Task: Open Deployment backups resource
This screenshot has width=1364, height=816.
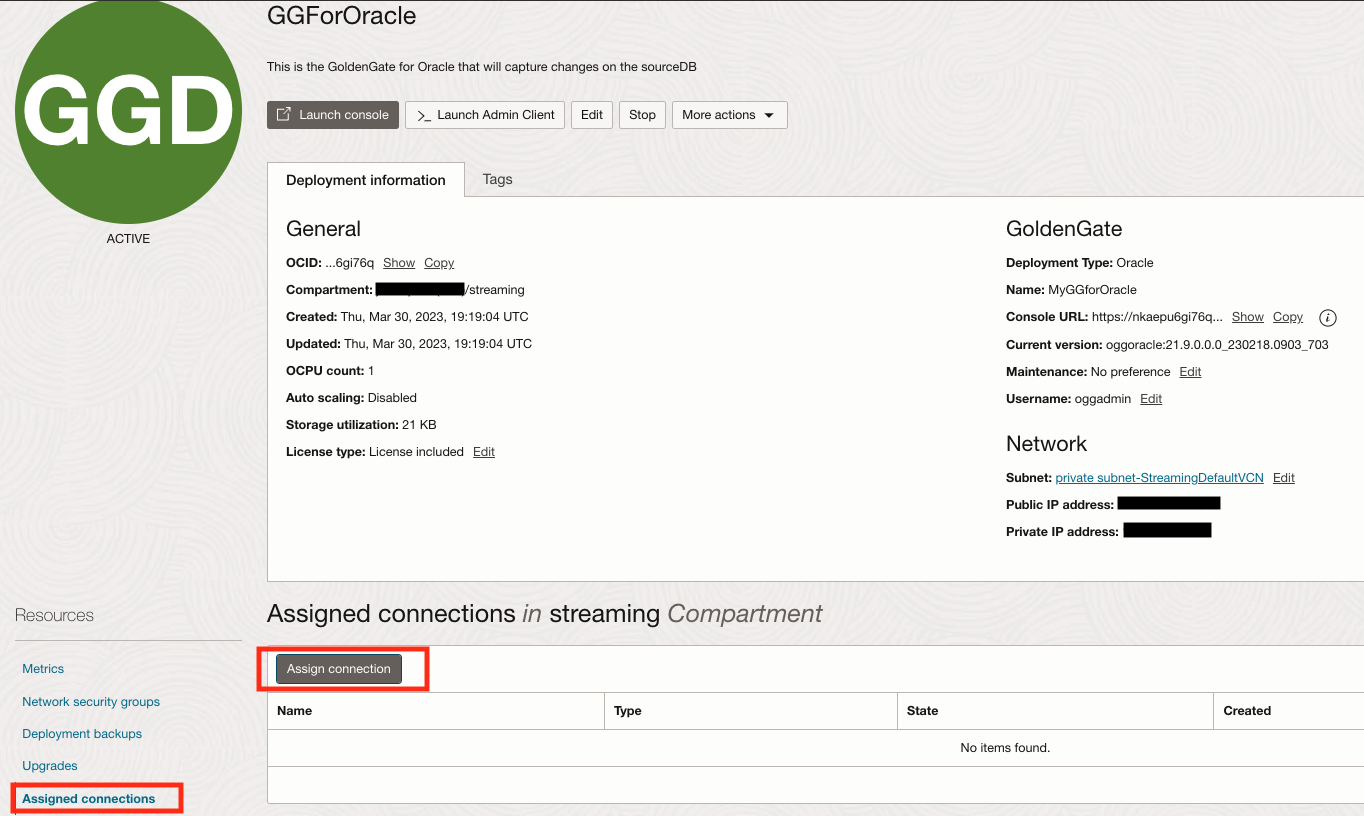Action: [82, 734]
